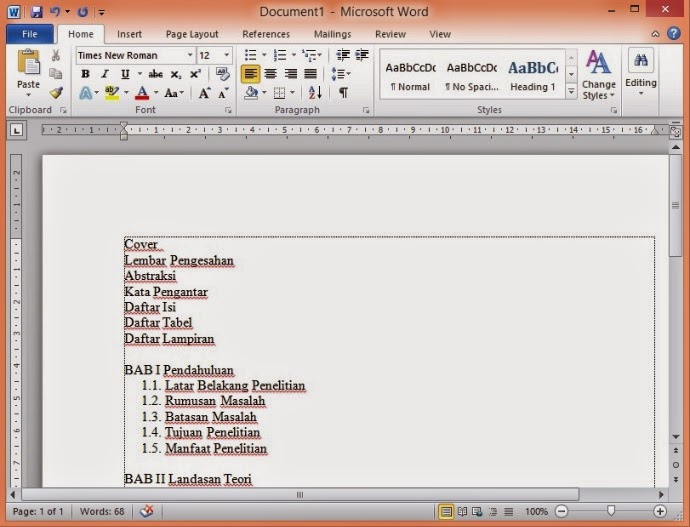Screen dimensions: 690x527
Task: Open the font name dropdown
Action: pos(190,55)
